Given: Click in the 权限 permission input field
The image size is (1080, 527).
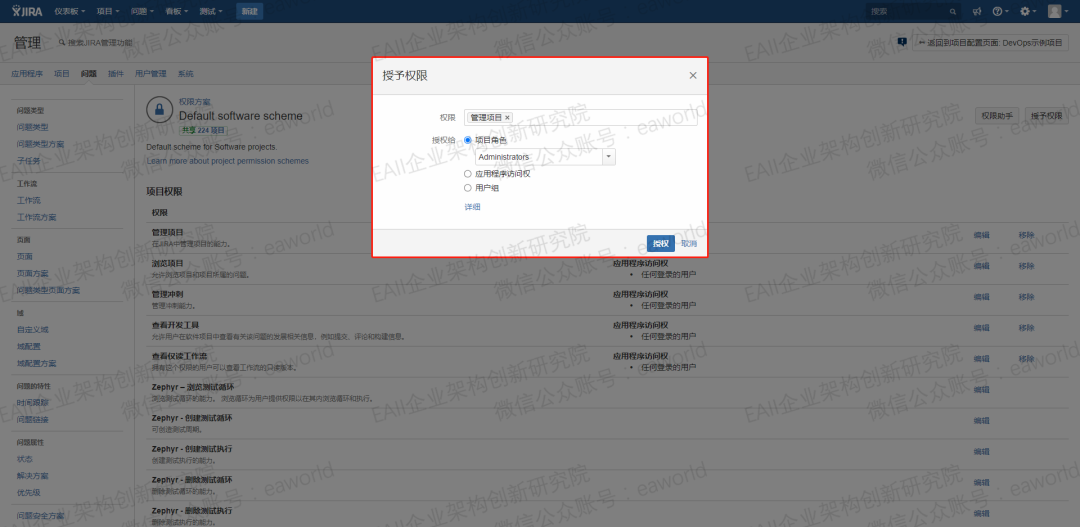Looking at the screenshot, I should (x=581, y=118).
